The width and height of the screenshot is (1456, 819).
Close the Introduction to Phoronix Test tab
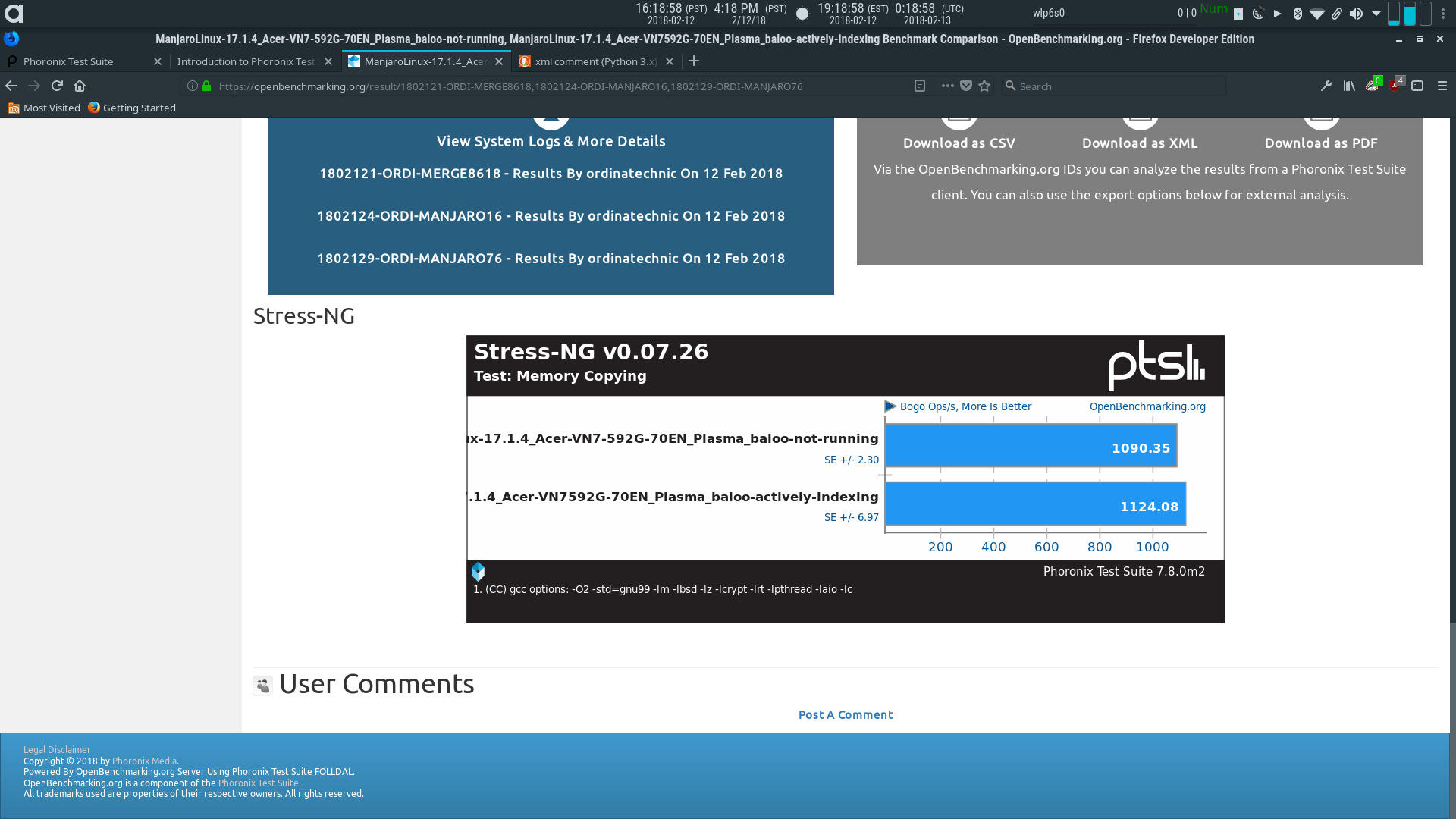click(x=328, y=61)
